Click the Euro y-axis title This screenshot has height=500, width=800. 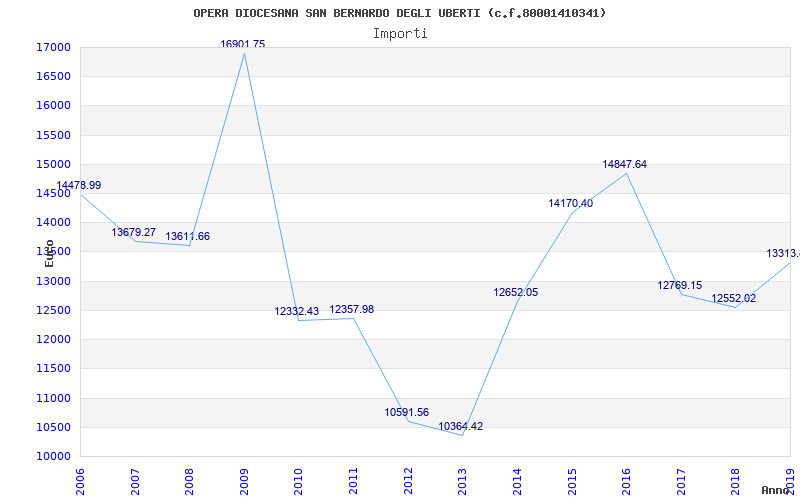(49, 253)
